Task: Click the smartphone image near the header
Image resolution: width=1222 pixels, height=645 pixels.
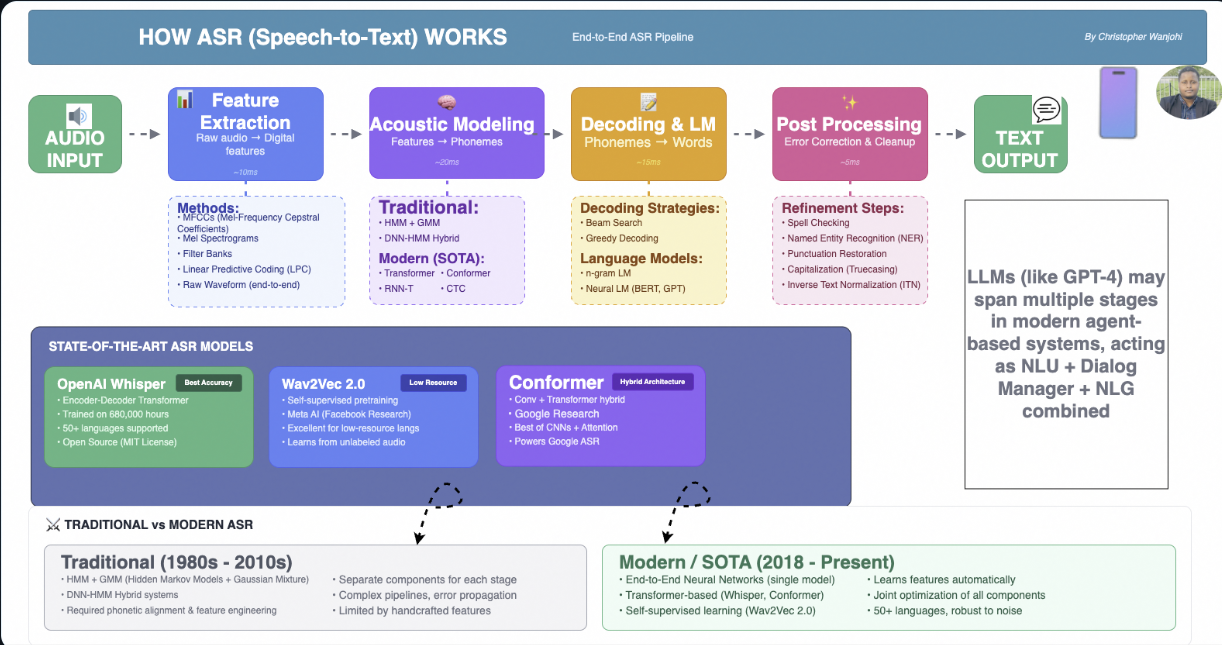Action: (x=1120, y=102)
